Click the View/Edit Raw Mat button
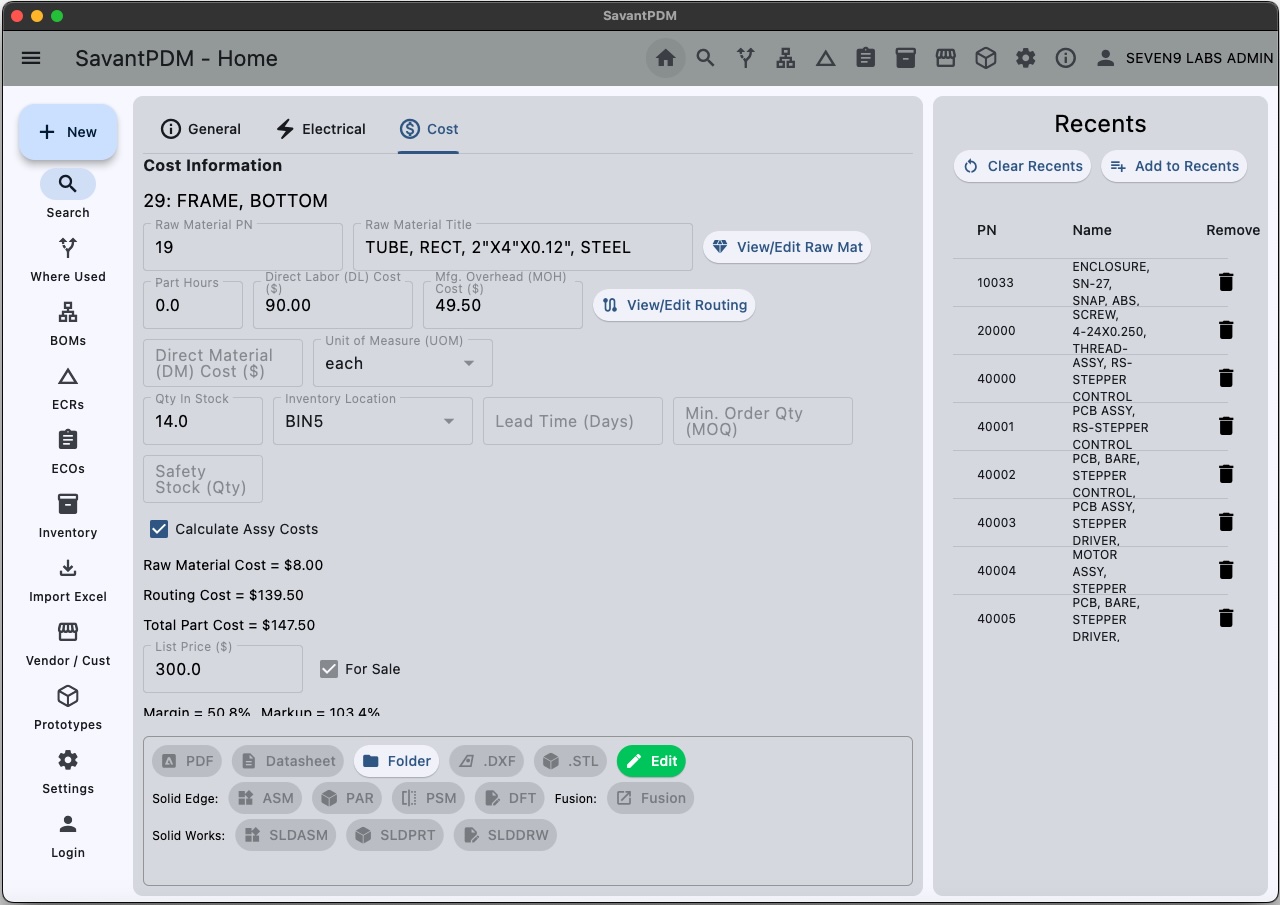Screen dimensions: 1280x905 point(786,247)
